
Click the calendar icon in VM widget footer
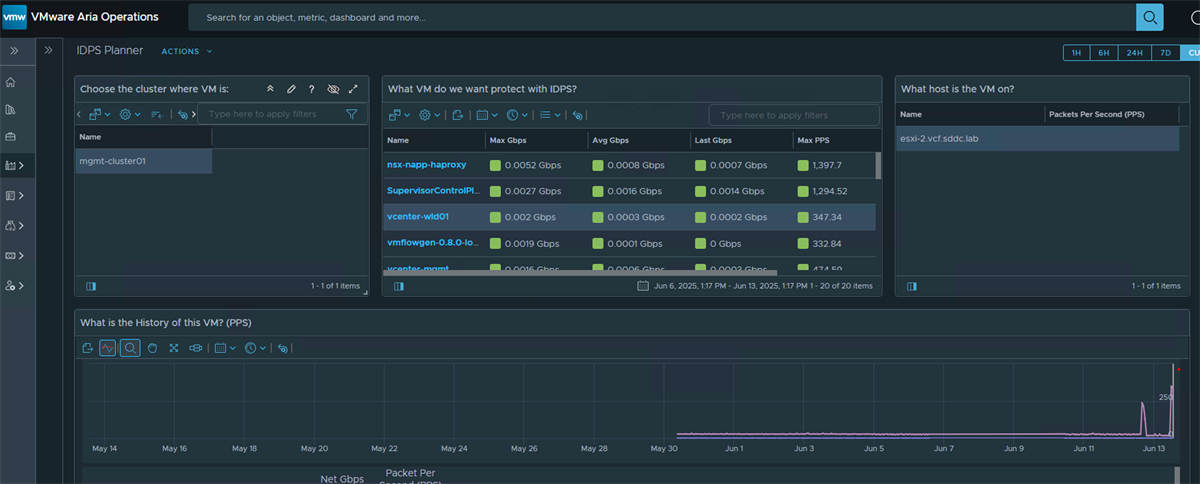(644, 286)
